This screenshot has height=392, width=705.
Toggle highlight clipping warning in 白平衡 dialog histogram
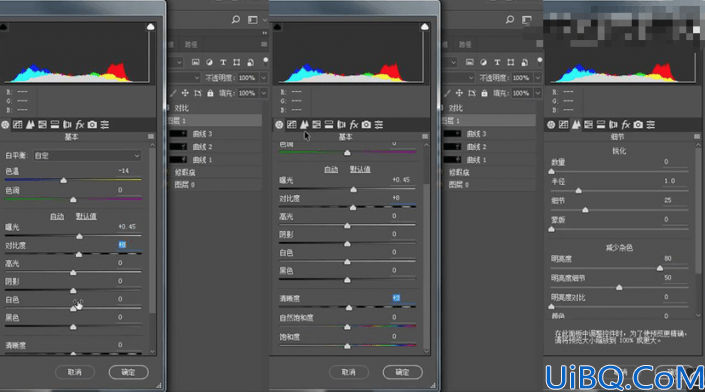(151, 27)
